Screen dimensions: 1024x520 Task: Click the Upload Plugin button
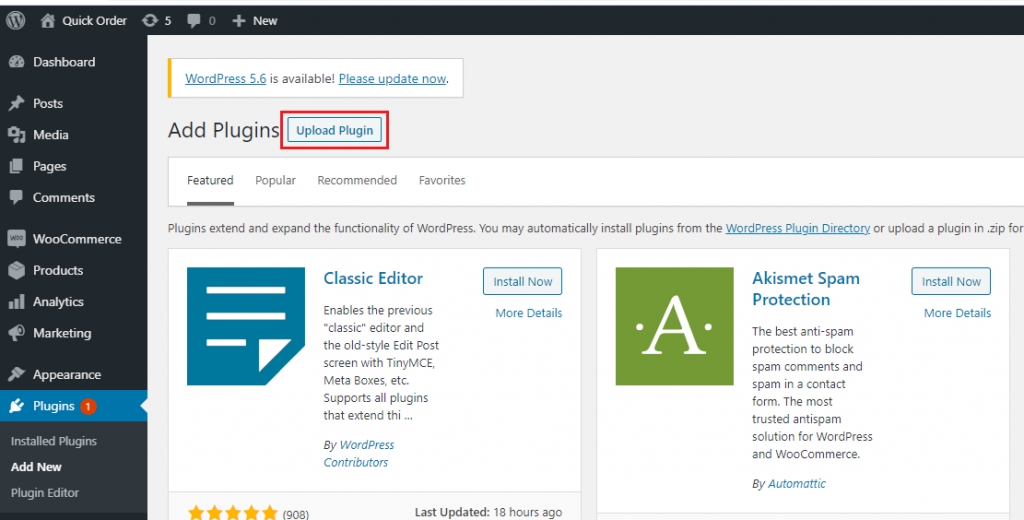tap(334, 130)
